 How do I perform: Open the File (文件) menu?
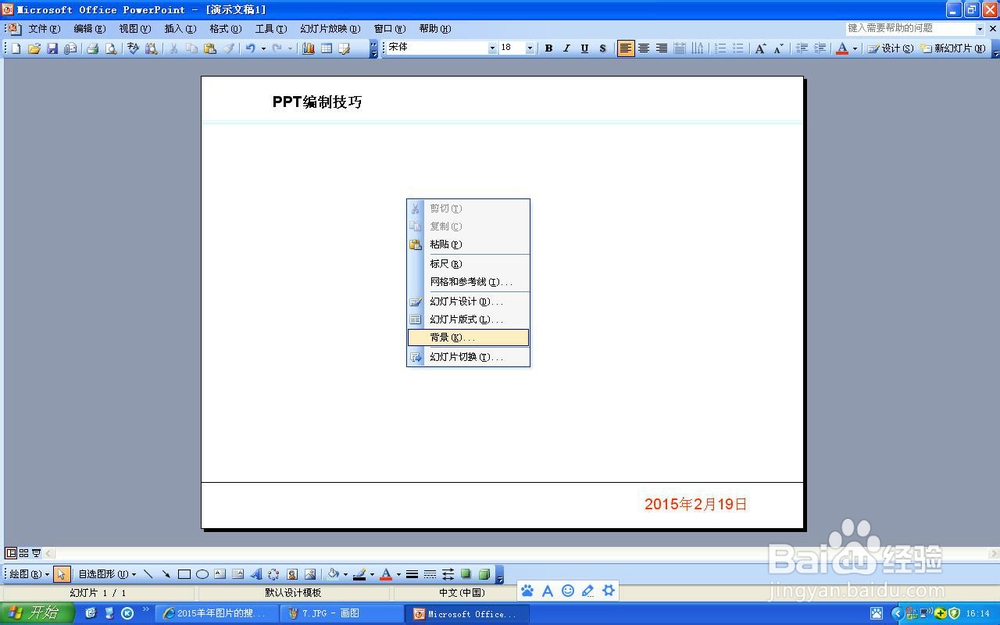click(x=43, y=29)
